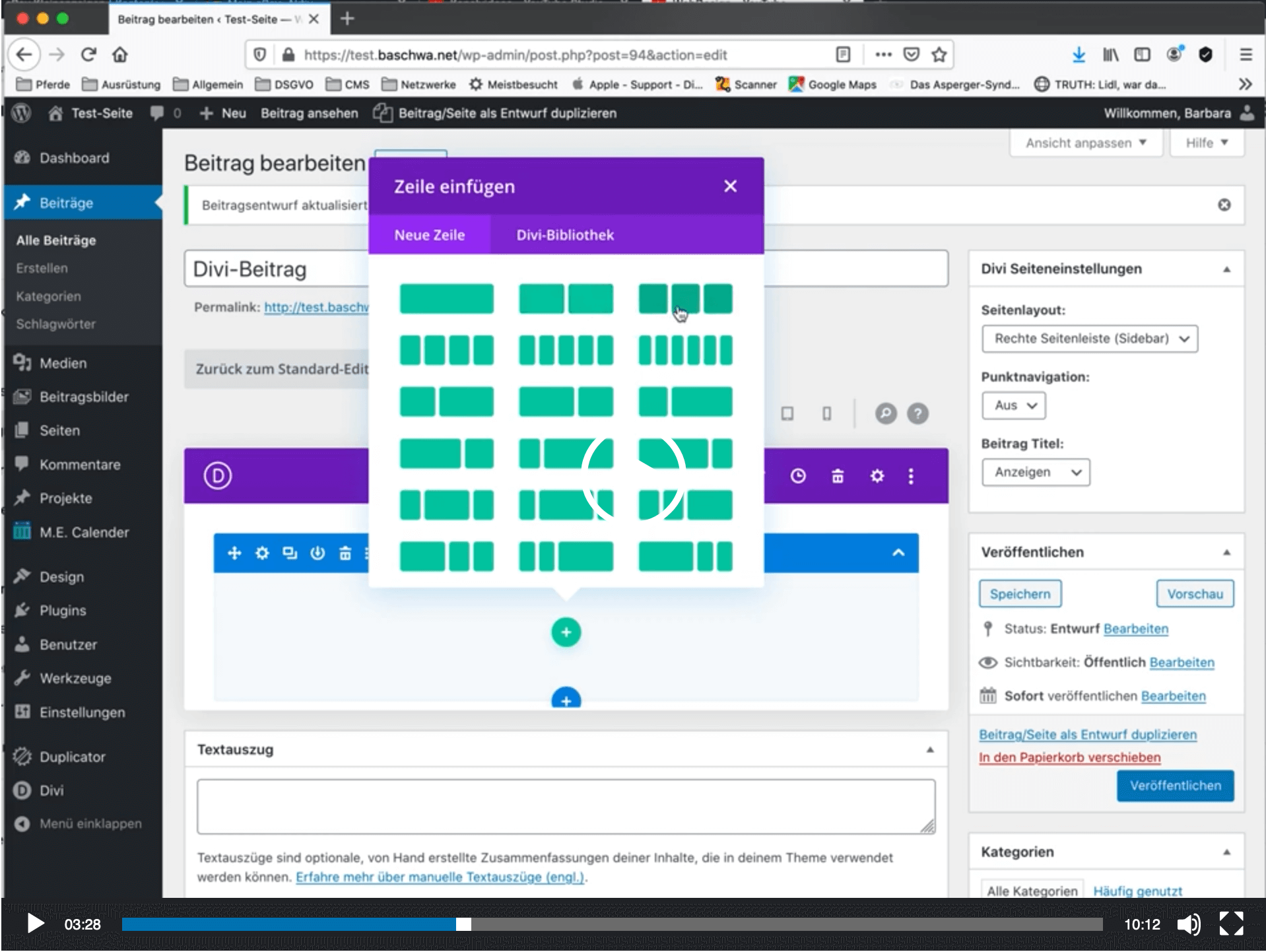1266x952 pixels.
Task: Expand the Beitrag Titel Anzeigen dropdown
Action: 1036,473
